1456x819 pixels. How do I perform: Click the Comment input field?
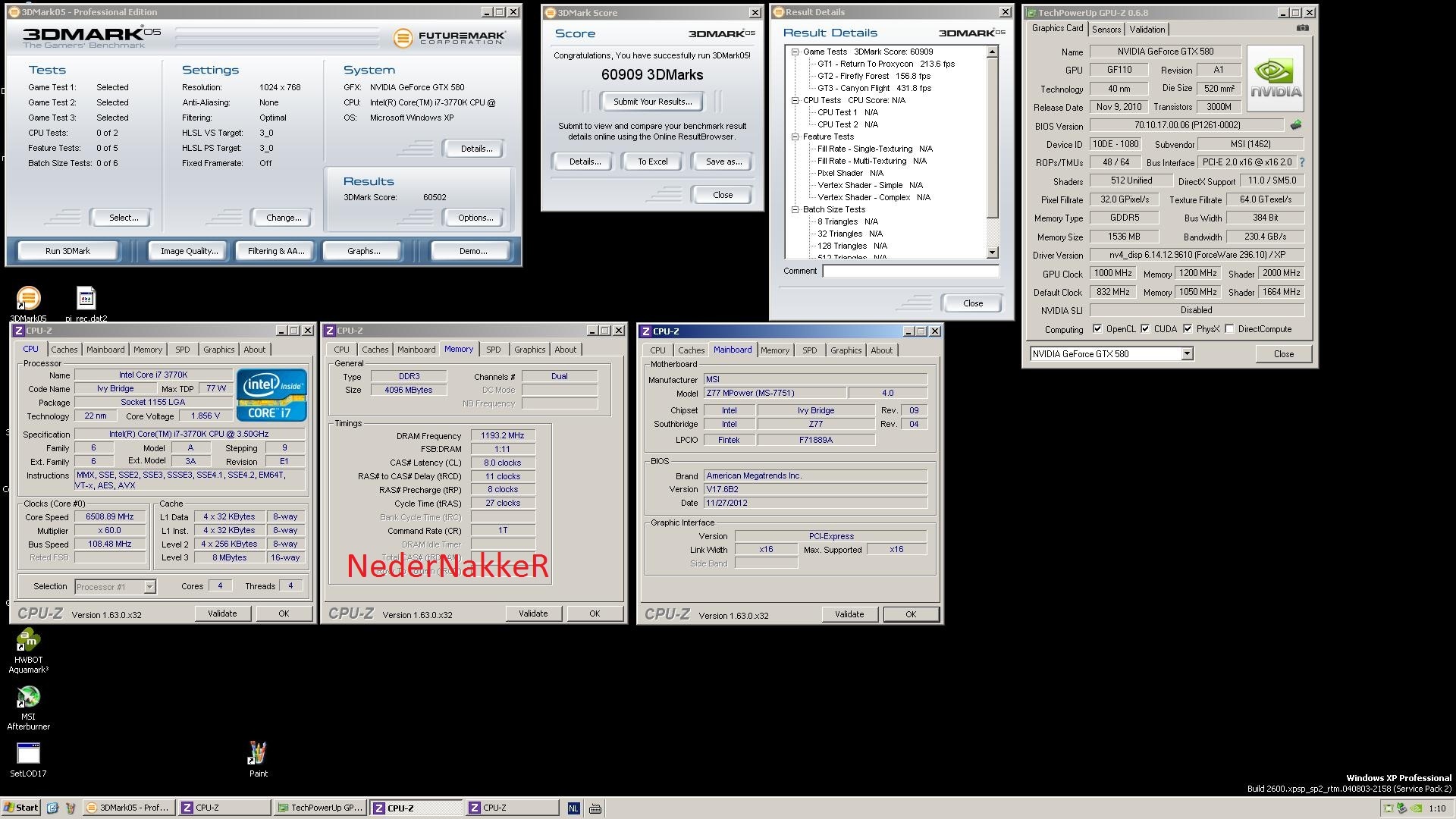[x=910, y=271]
